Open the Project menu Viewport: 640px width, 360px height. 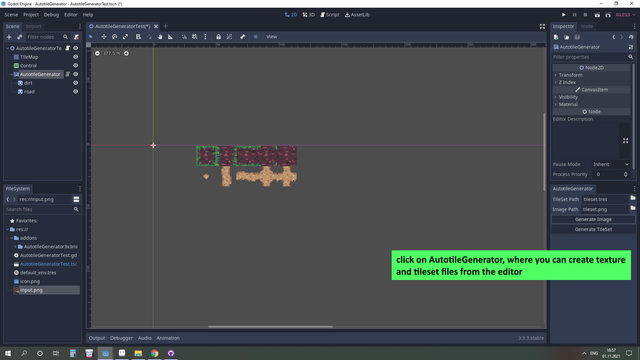tap(31, 15)
